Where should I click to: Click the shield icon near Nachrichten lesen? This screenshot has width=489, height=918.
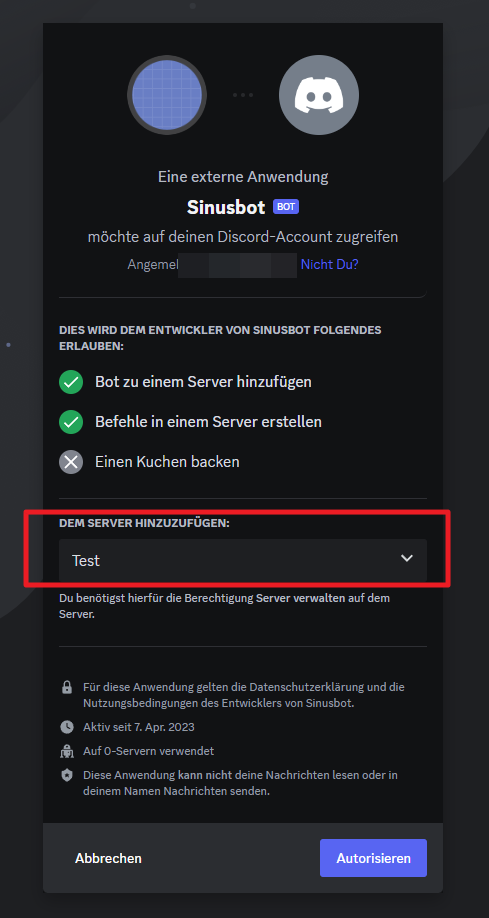(x=67, y=775)
